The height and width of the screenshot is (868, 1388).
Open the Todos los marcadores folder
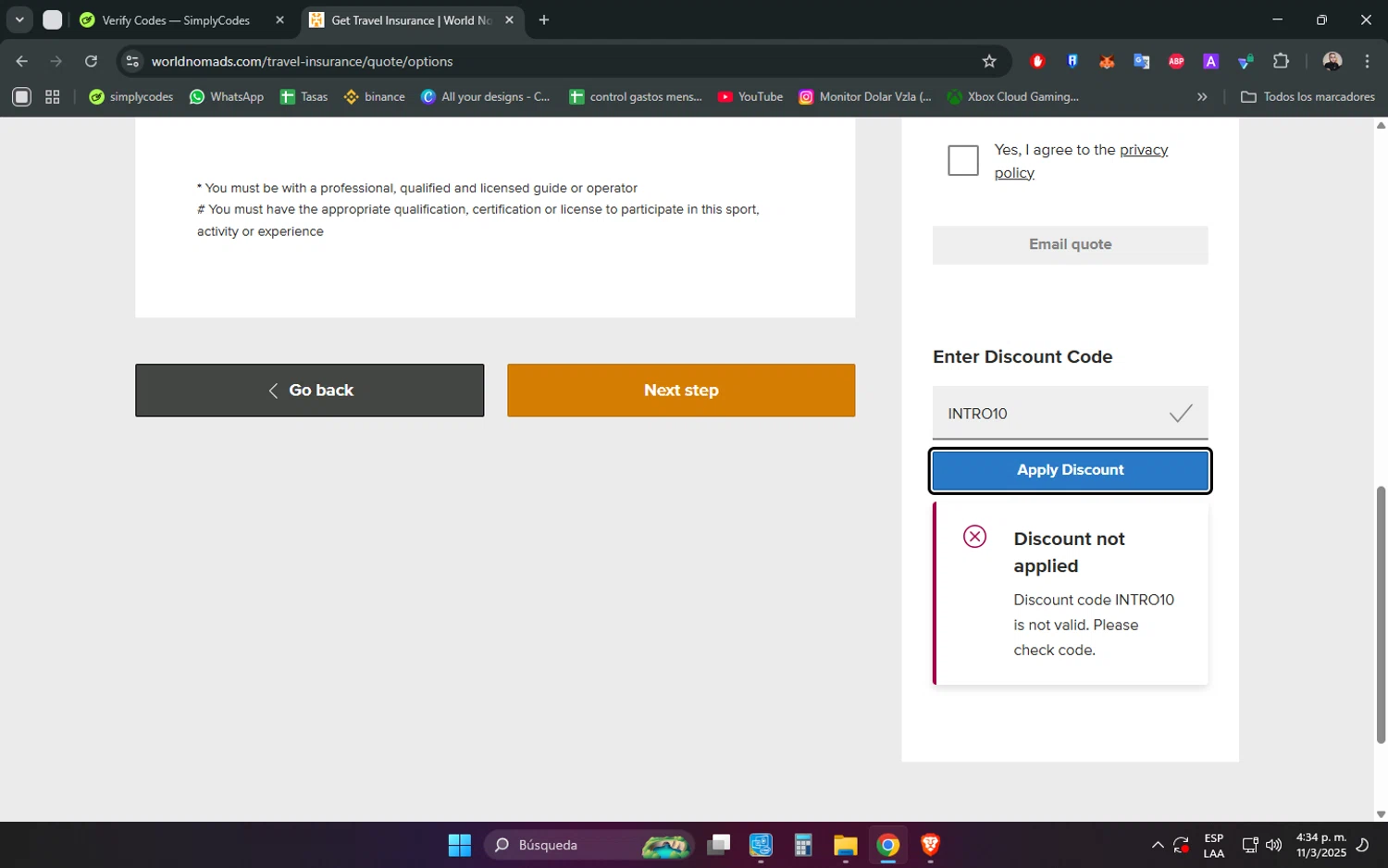(1307, 96)
